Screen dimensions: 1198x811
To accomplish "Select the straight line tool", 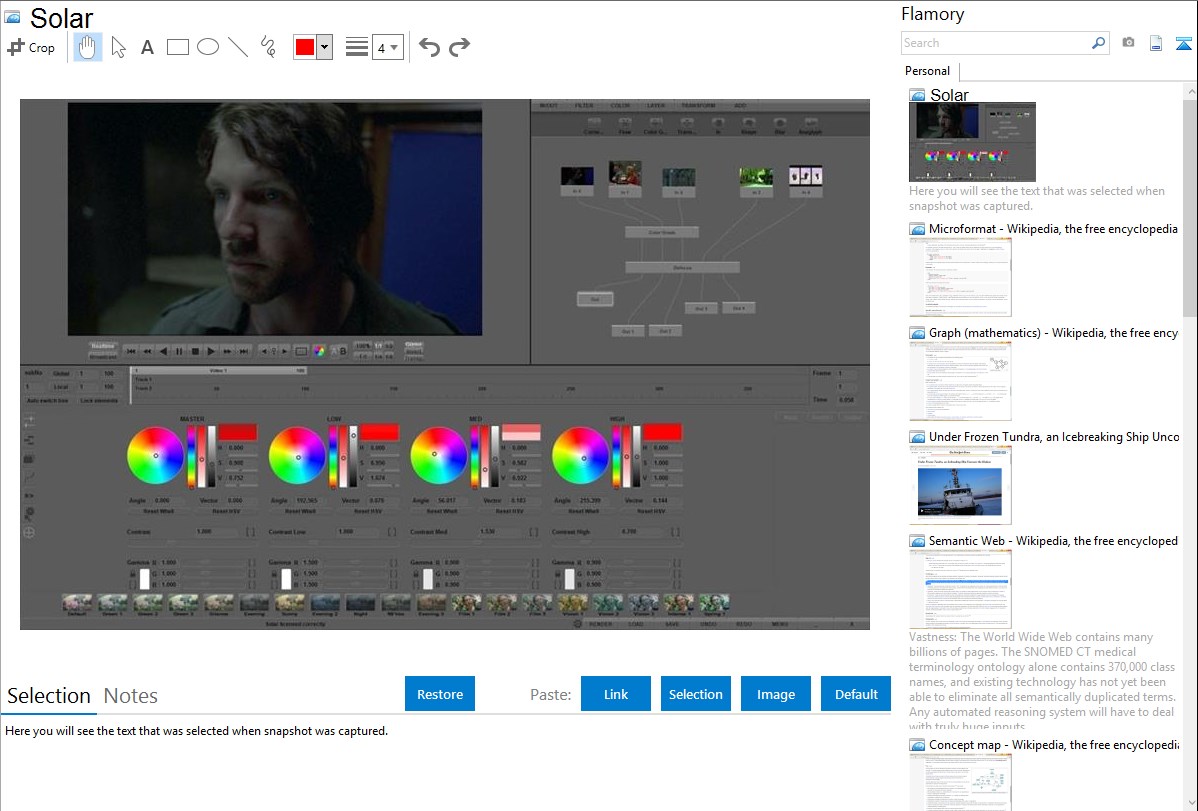I will (x=238, y=47).
